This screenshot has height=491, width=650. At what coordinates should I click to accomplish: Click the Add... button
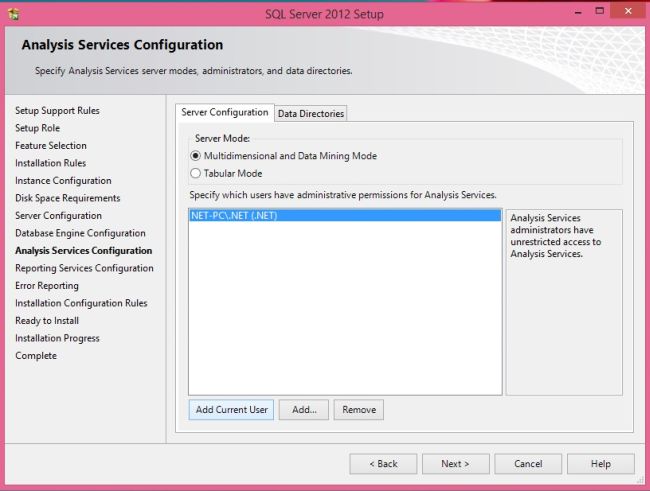304,410
